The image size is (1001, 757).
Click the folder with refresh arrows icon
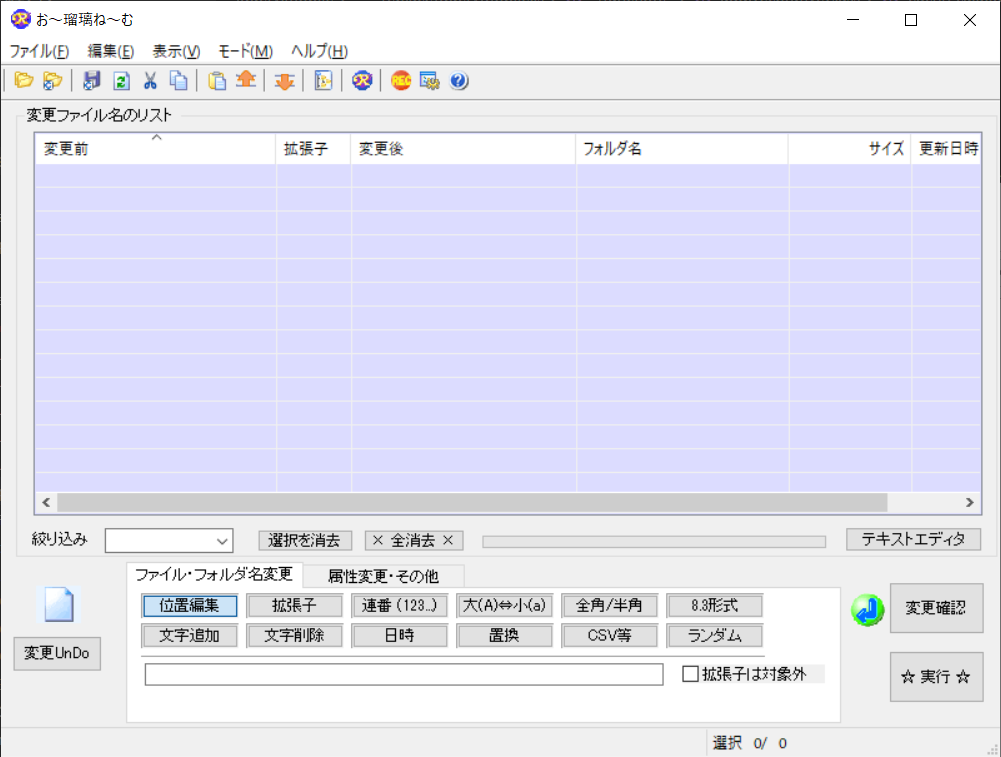tap(52, 80)
